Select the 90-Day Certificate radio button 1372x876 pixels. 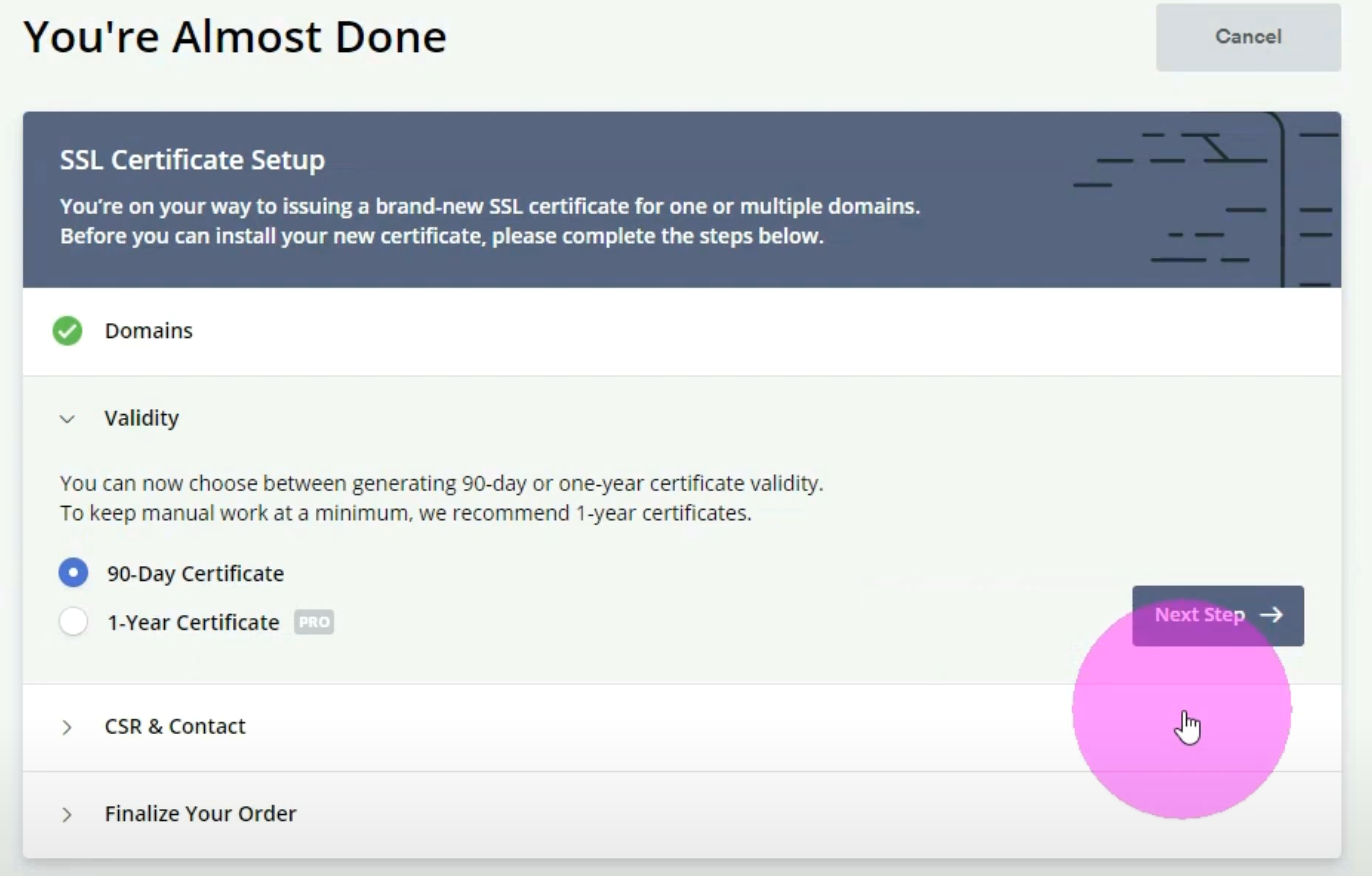(73, 573)
